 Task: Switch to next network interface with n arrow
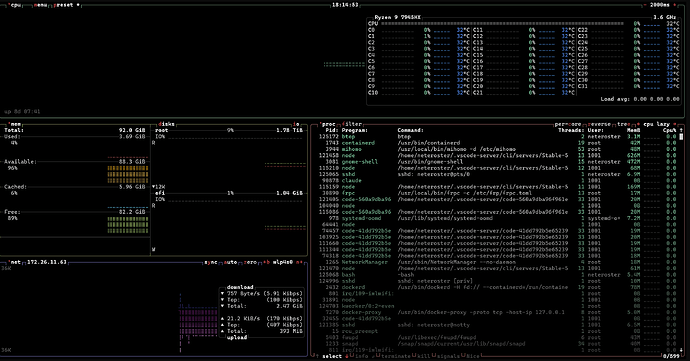click(x=299, y=262)
